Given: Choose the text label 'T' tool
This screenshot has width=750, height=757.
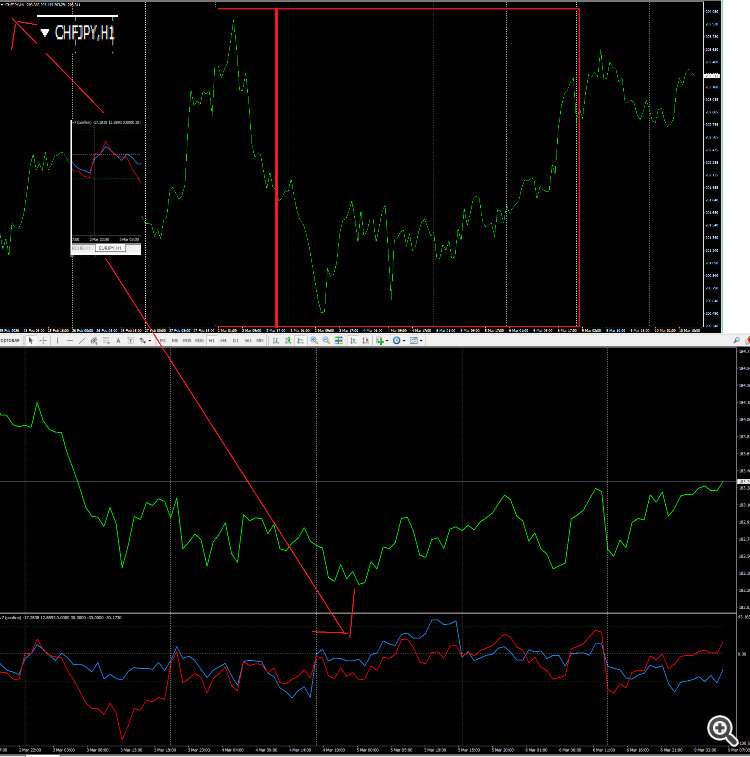Looking at the screenshot, I should pos(130,340).
